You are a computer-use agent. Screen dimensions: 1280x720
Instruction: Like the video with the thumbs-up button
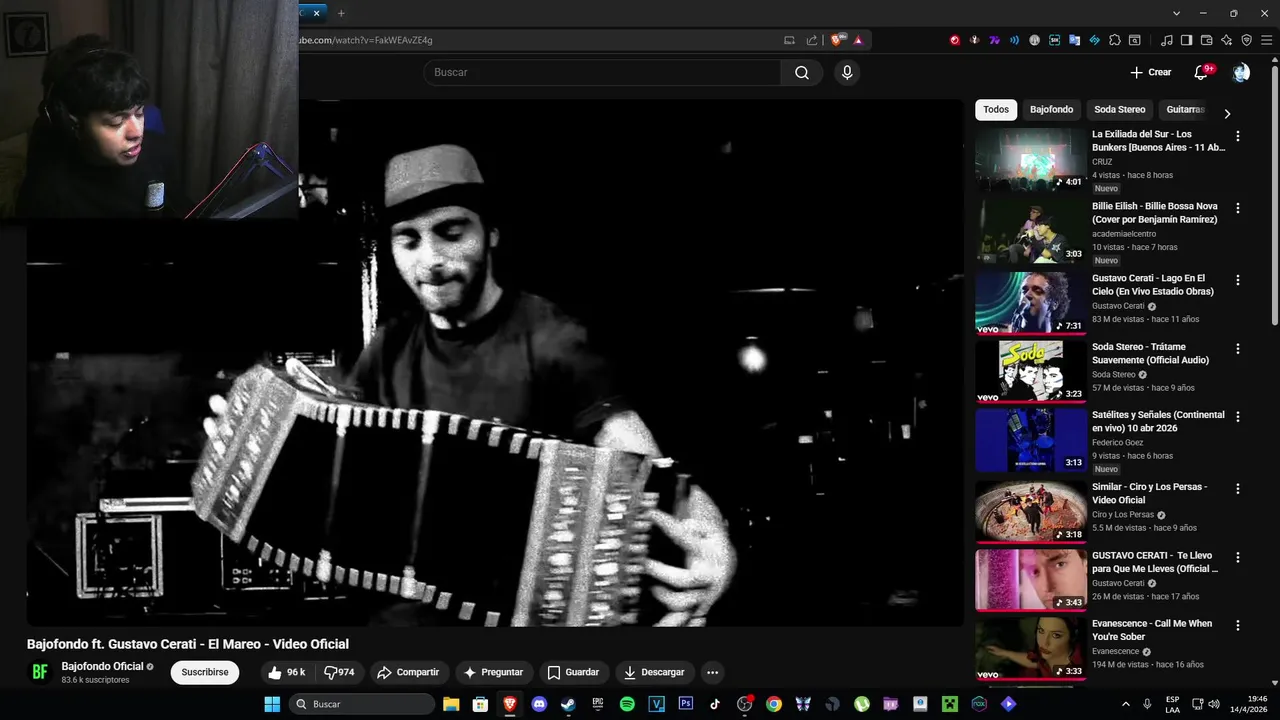[x=286, y=672]
